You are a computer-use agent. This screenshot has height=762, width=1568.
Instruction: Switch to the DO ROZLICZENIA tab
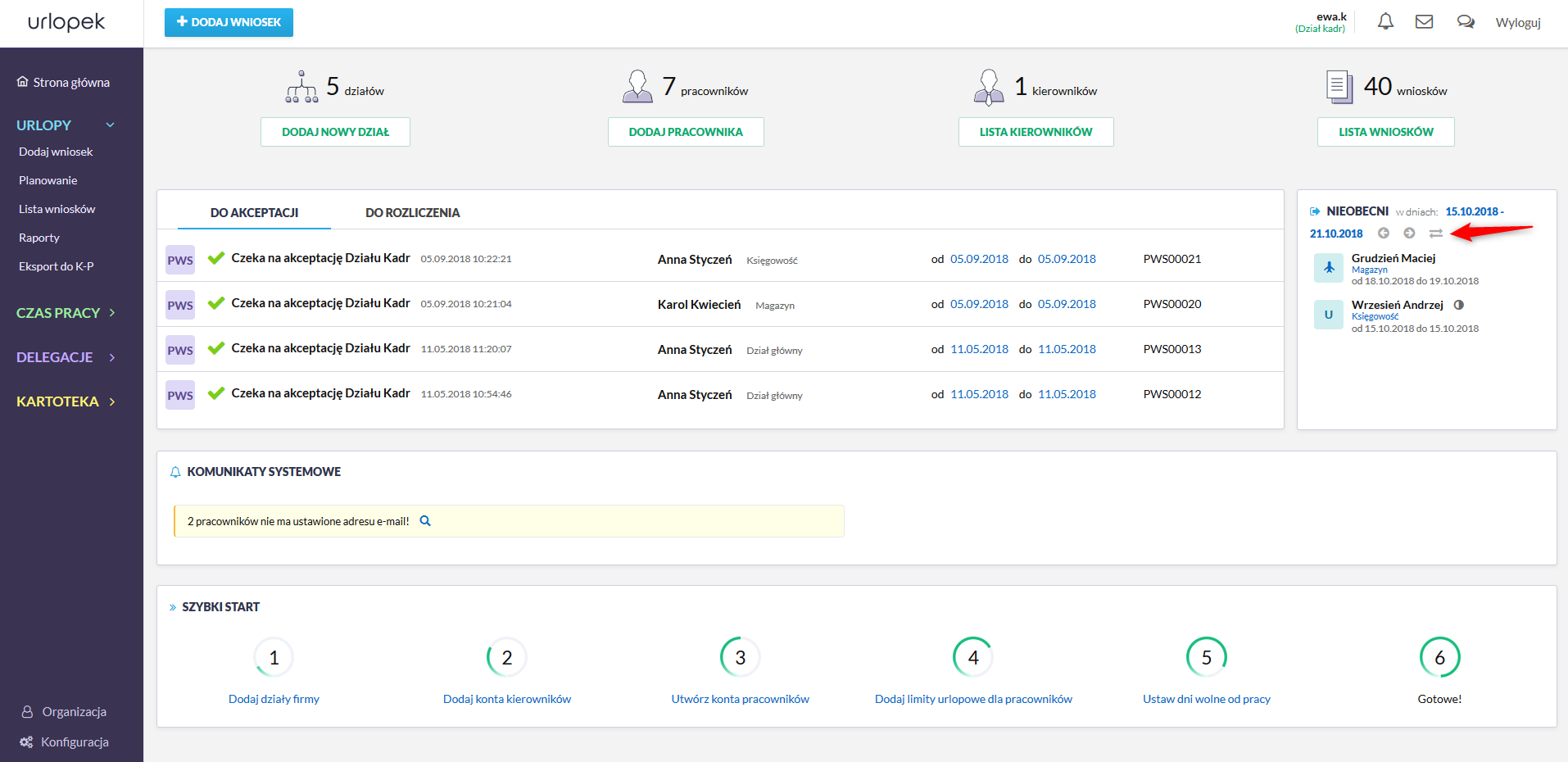point(412,212)
